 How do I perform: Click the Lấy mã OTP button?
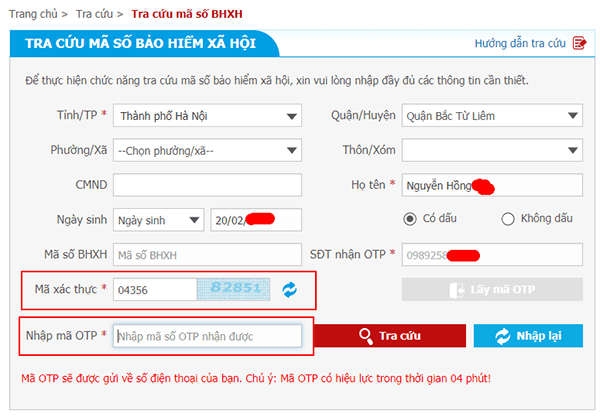pyautogui.click(x=492, y=289)
